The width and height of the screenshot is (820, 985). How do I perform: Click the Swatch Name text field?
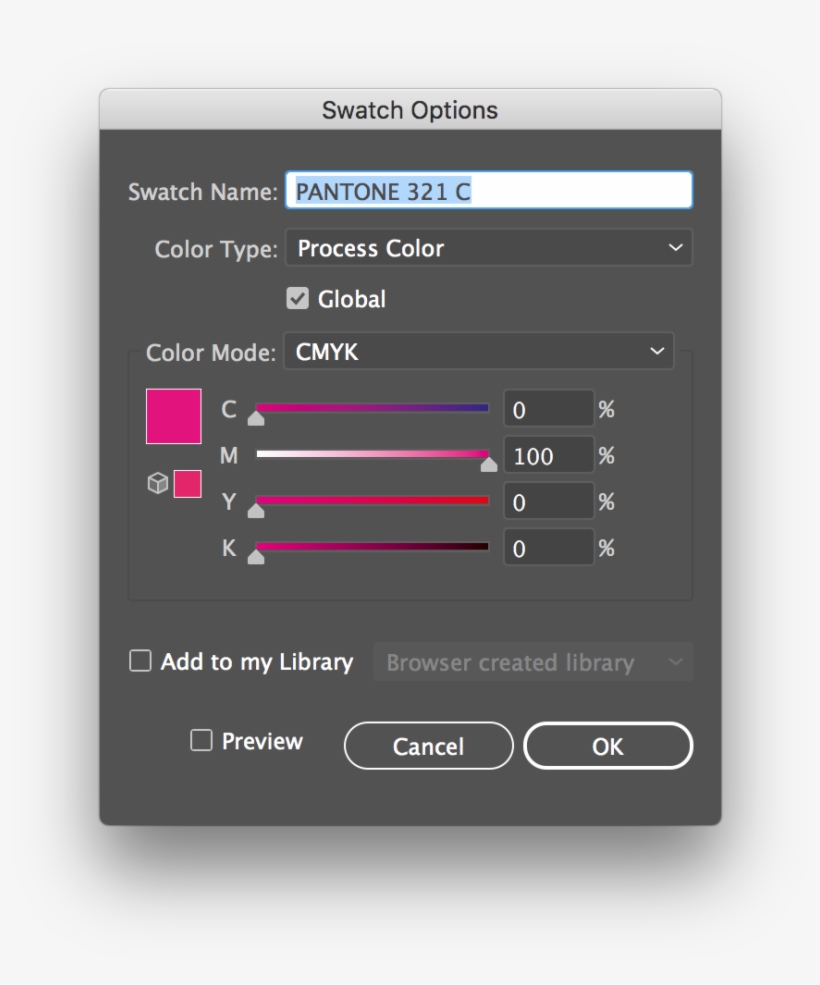click(x=488, y=191)
